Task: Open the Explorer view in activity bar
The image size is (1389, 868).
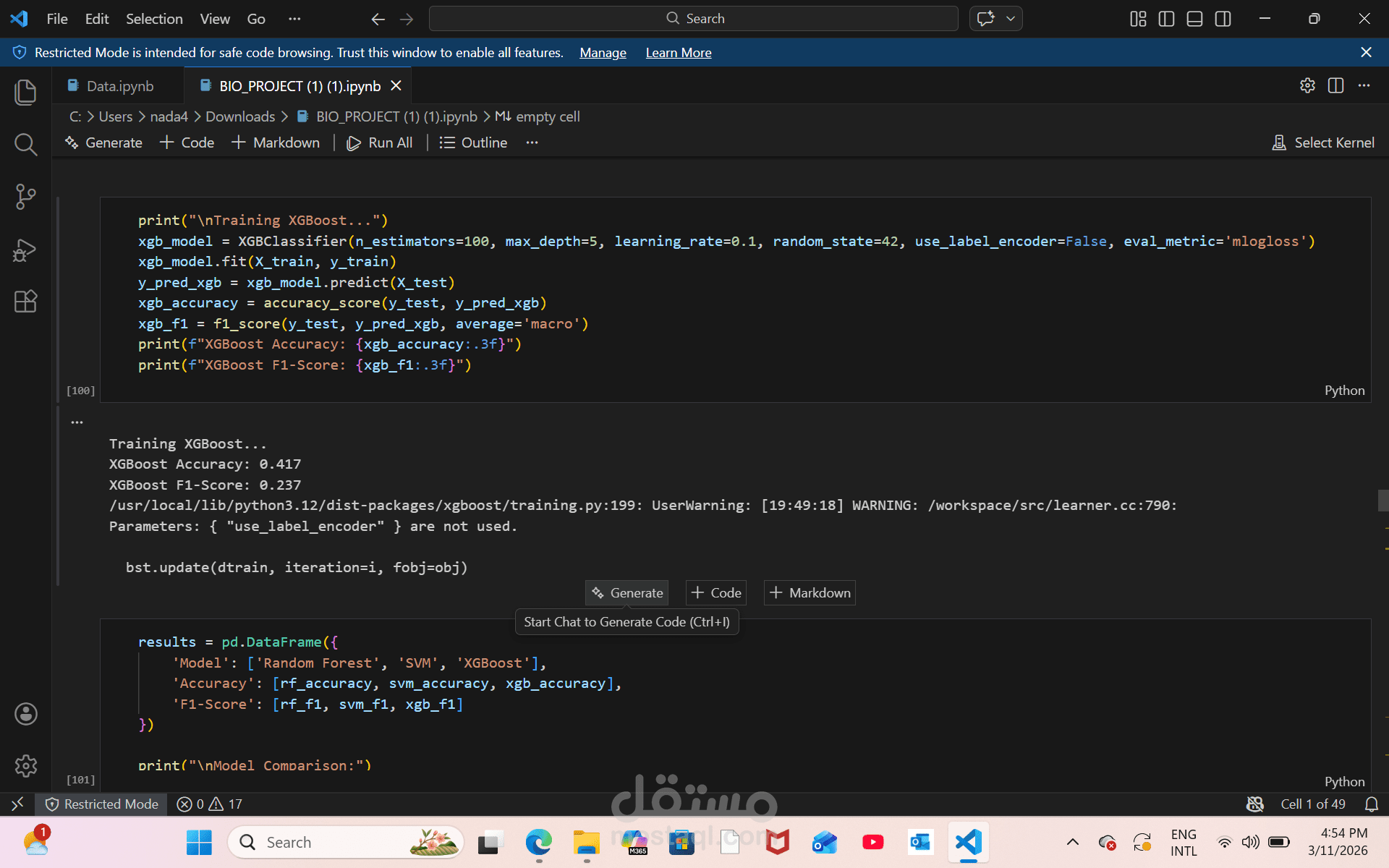Action: [25, 93]
